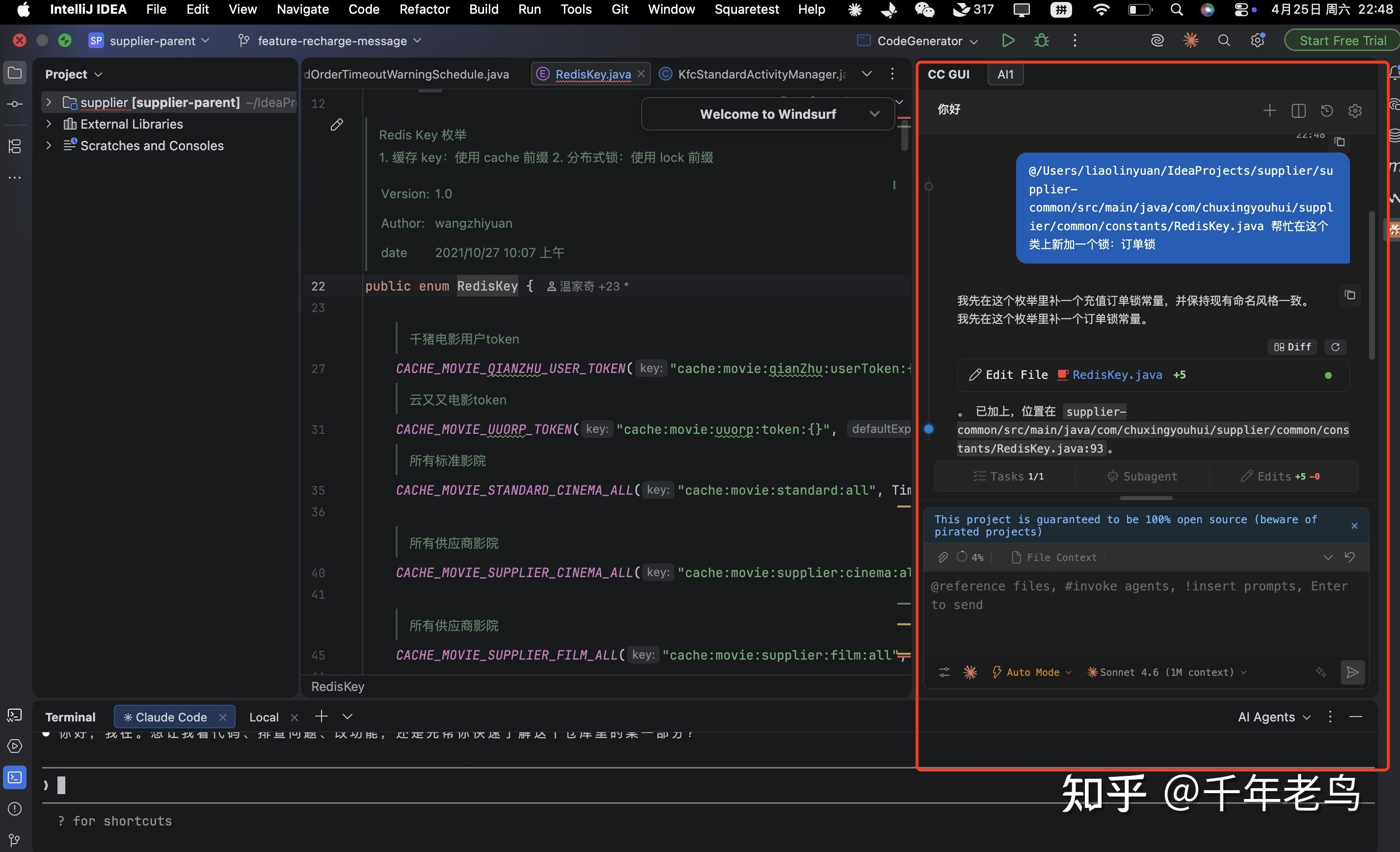The image size is (1400, 852).
Task: Send the message with the arrow button
Action: [x=1352, y=672]
